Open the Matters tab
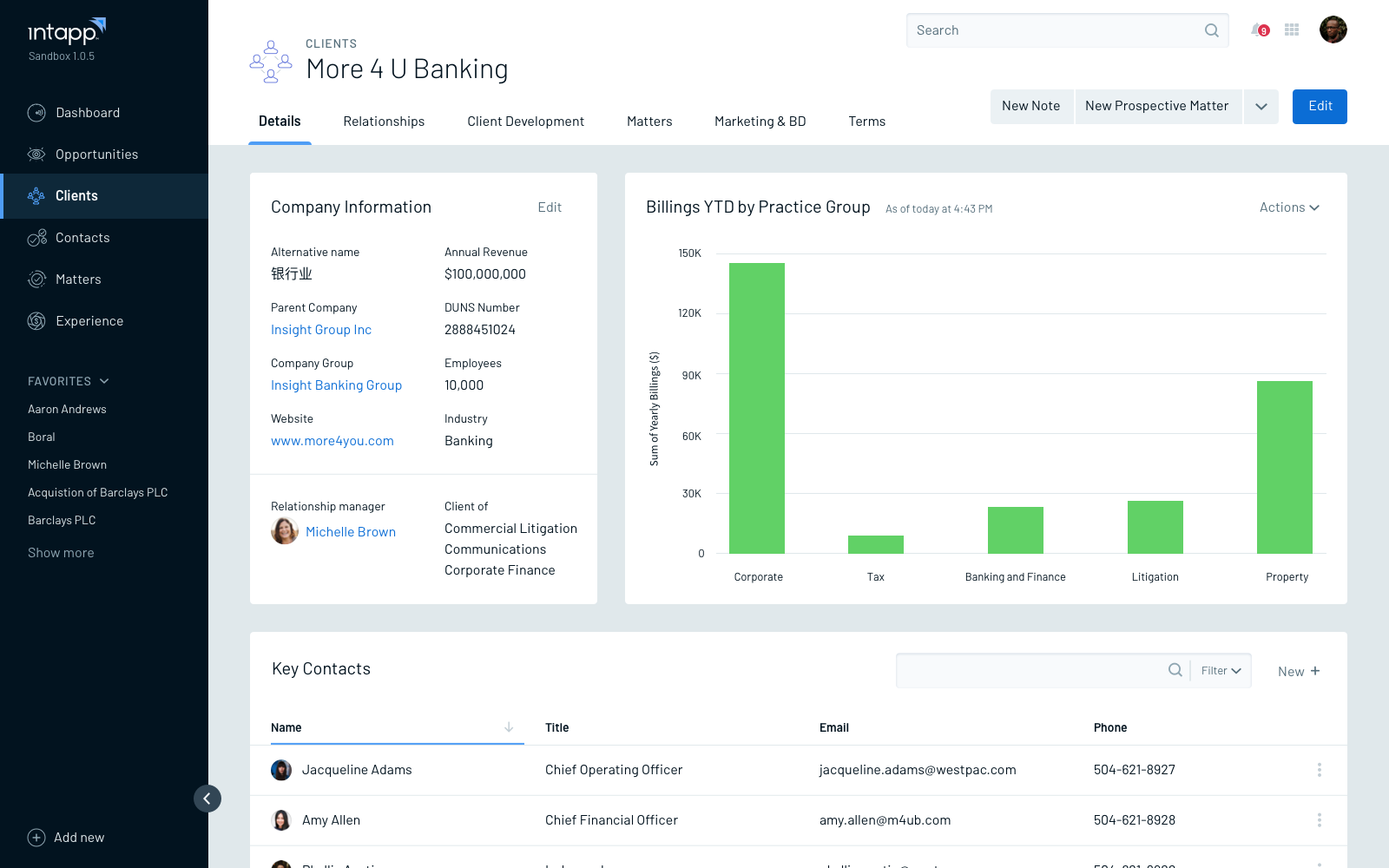This screenshot has height=868, width=1389. tap(649, 122)
